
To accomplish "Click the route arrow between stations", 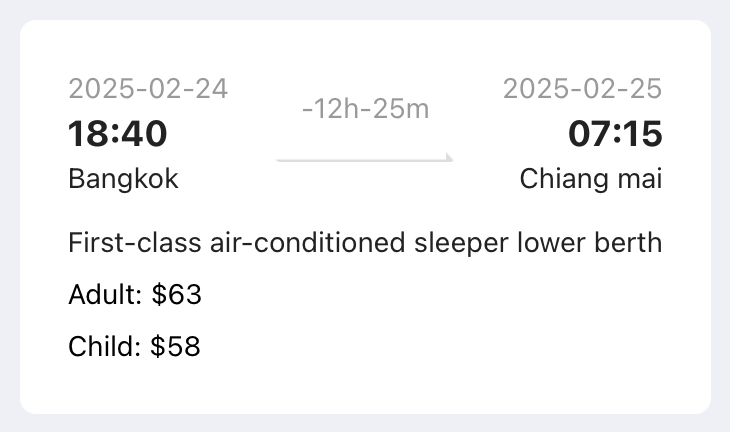I will [364, 158].
